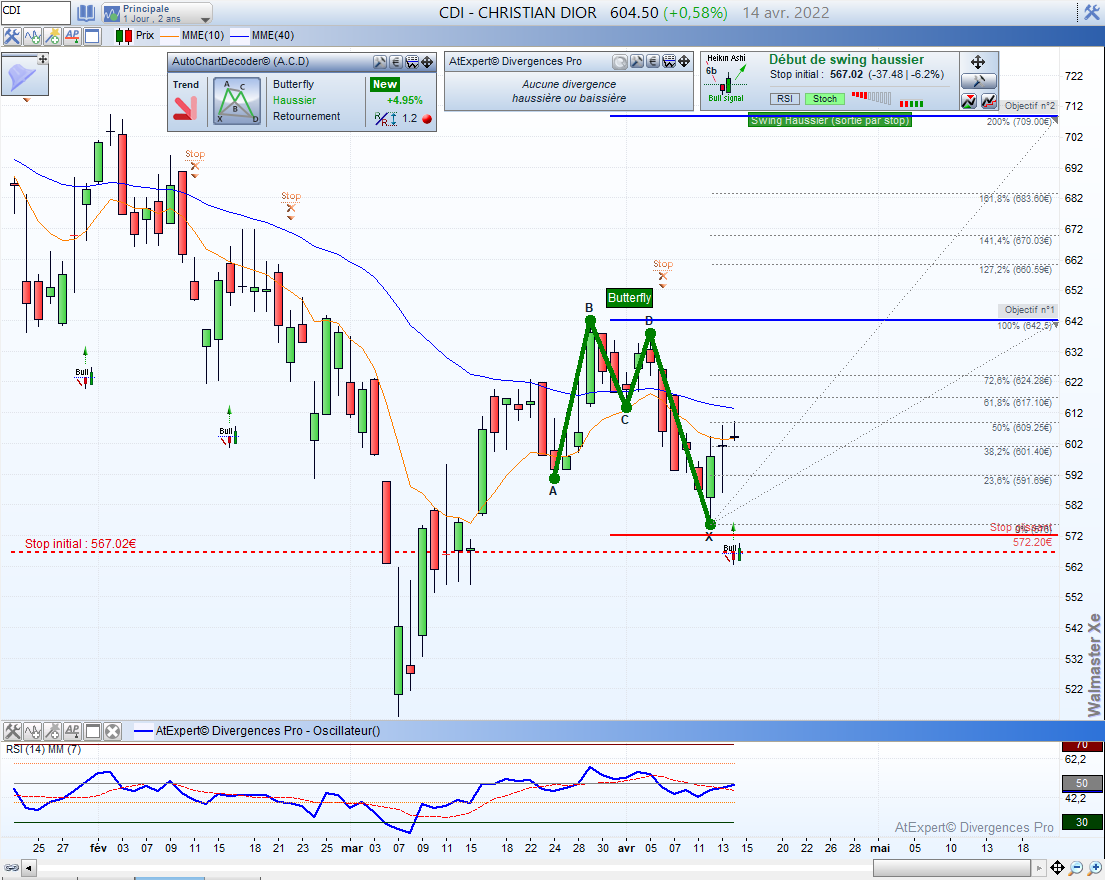Click the RSI 50 level marker
Screen dimensions: 1105x880
tap(1081, 783)
